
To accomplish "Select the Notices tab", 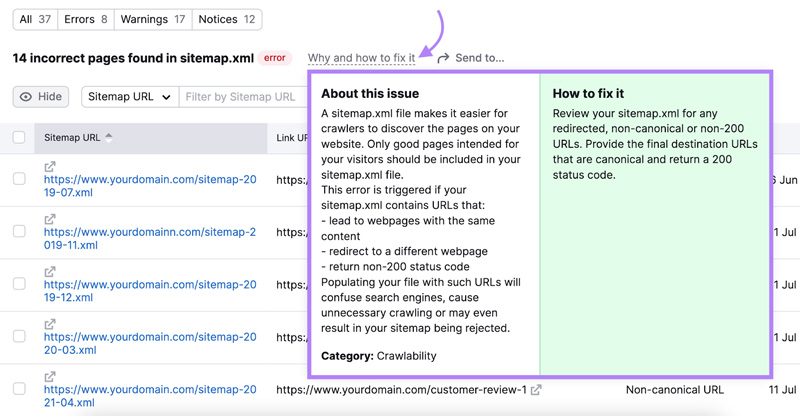I will 226,19.
